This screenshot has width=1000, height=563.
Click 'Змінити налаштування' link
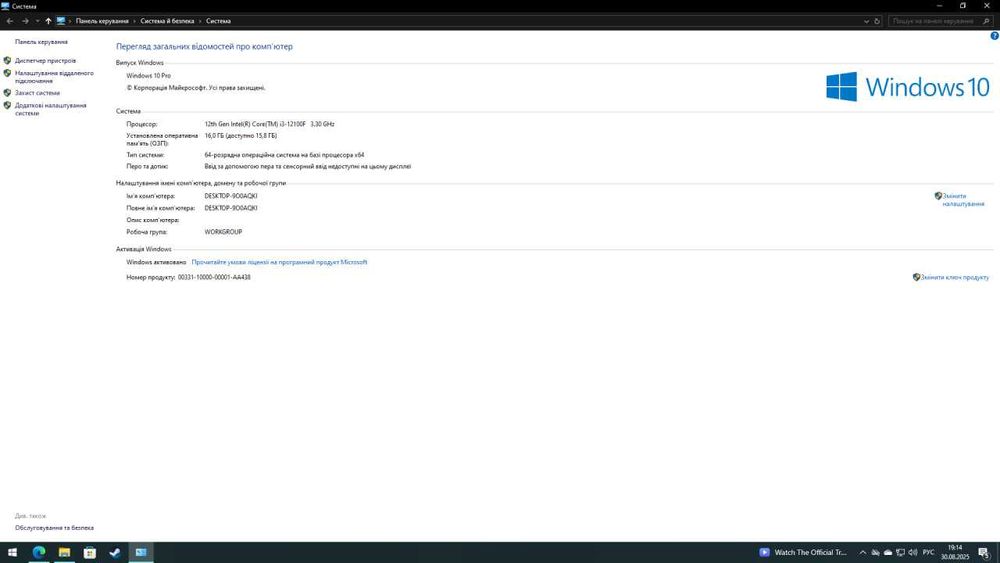click(x=963, y=200)
